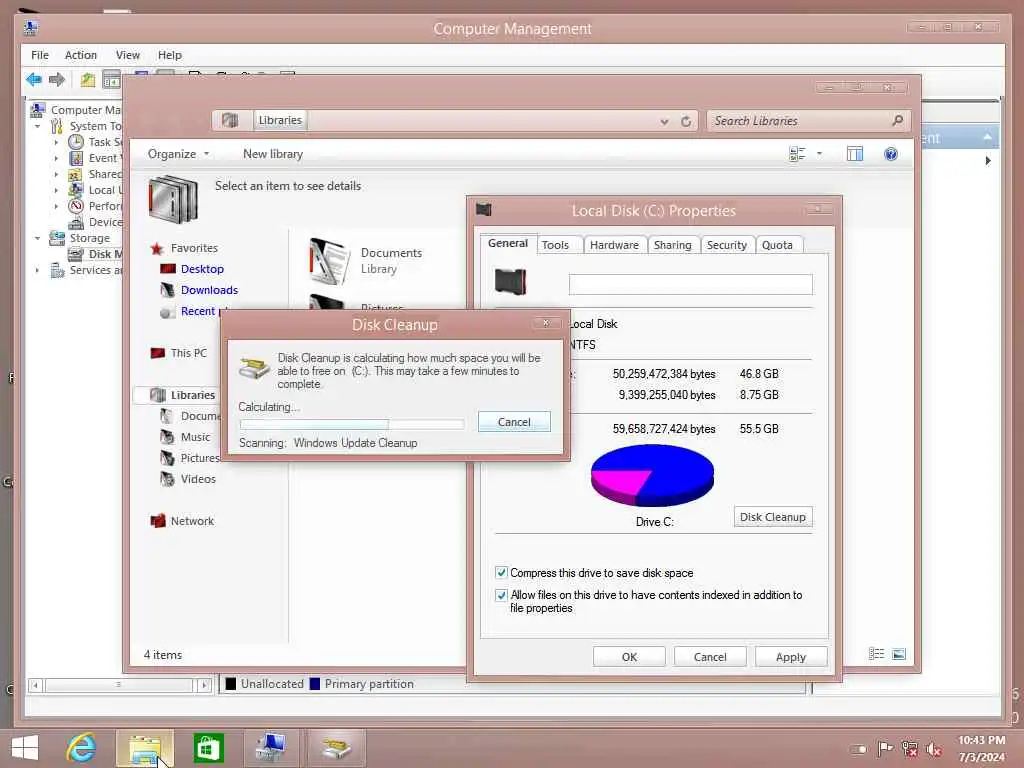Click the drive label input field
The width and height of the screenshot is (1024, 768).
[x=690, y=284]
